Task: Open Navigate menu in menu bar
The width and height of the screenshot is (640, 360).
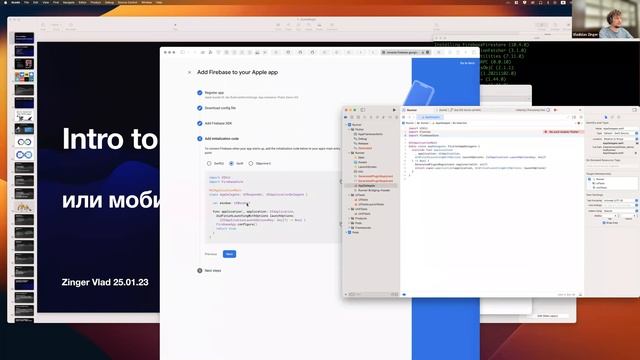Action: click(x=69, y=2)
